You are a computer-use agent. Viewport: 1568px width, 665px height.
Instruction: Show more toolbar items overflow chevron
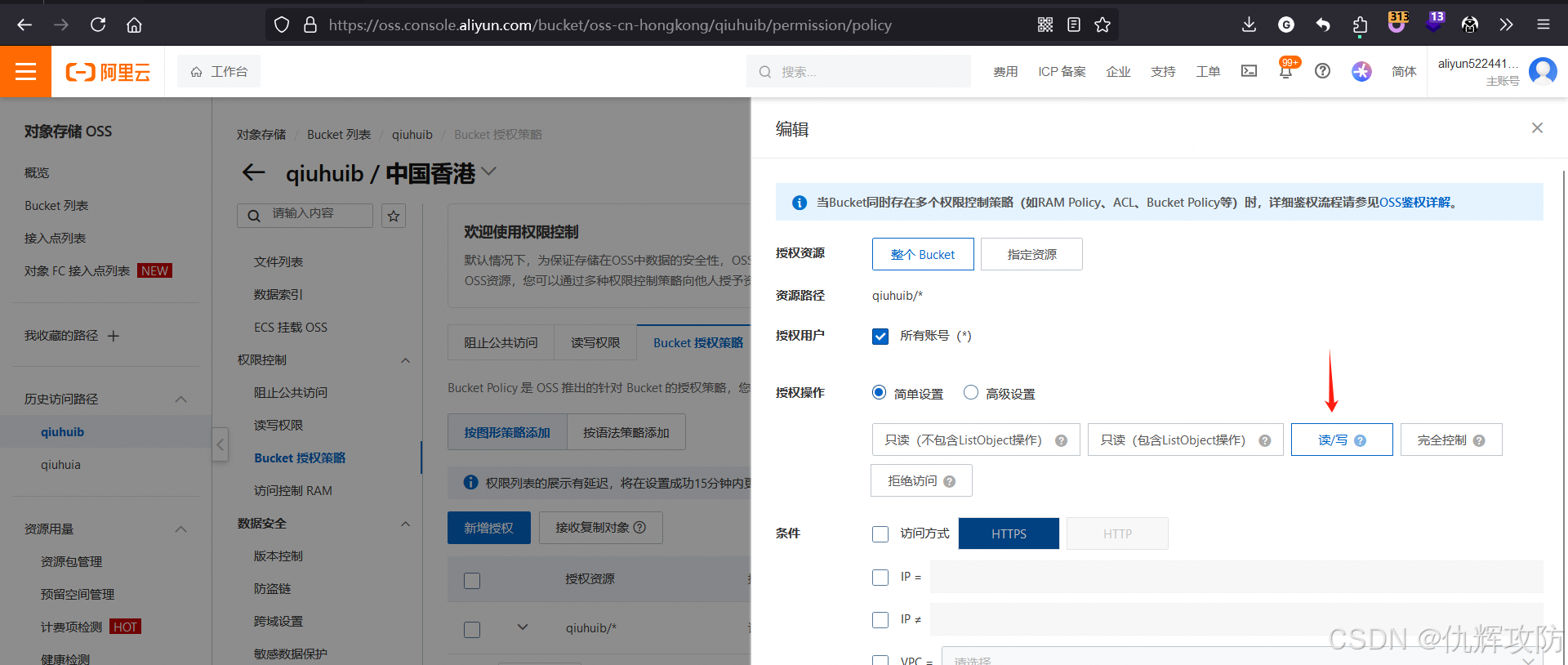1506,25
